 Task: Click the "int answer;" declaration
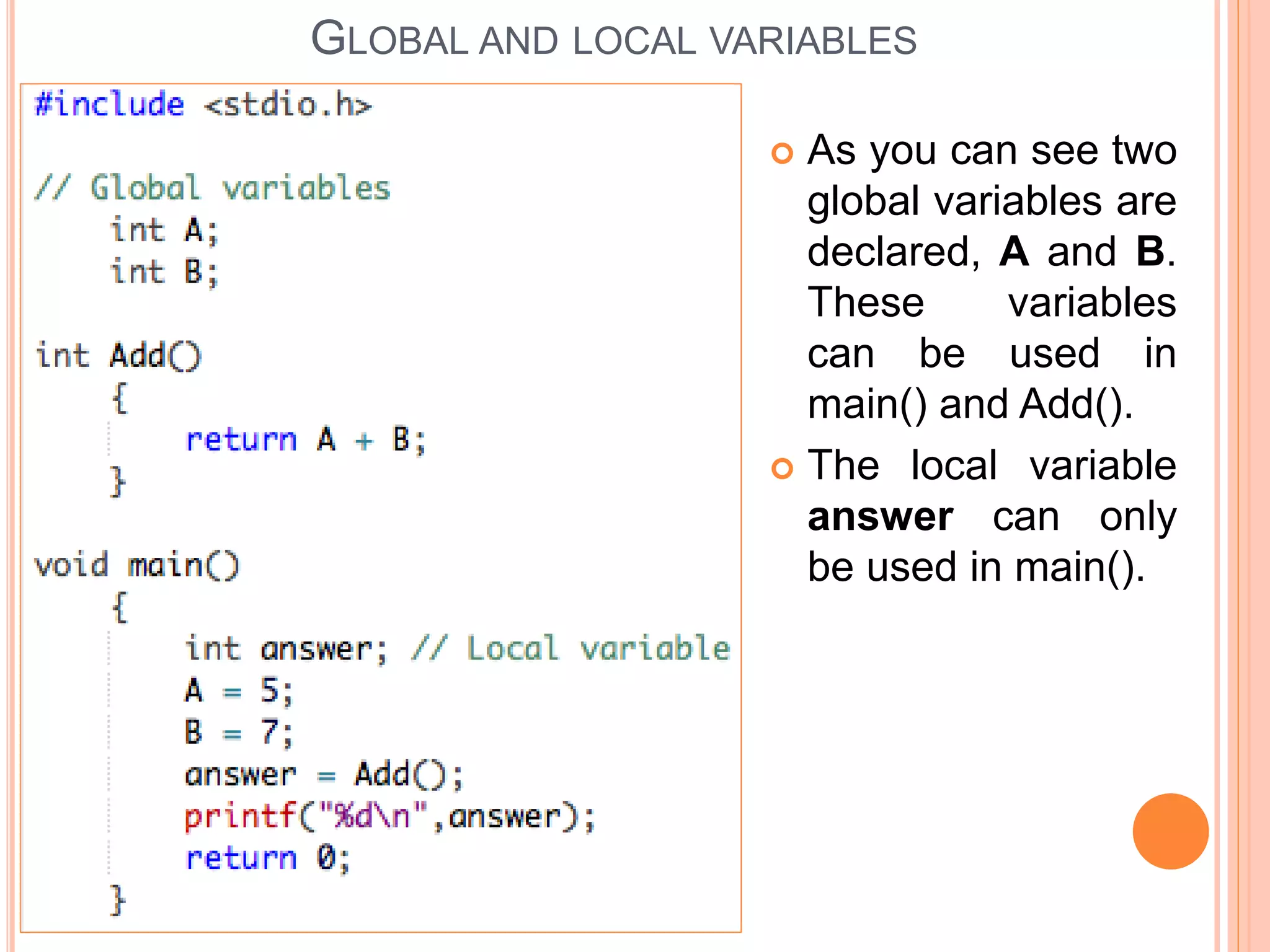pyautogui.click(x=286, y=650)
